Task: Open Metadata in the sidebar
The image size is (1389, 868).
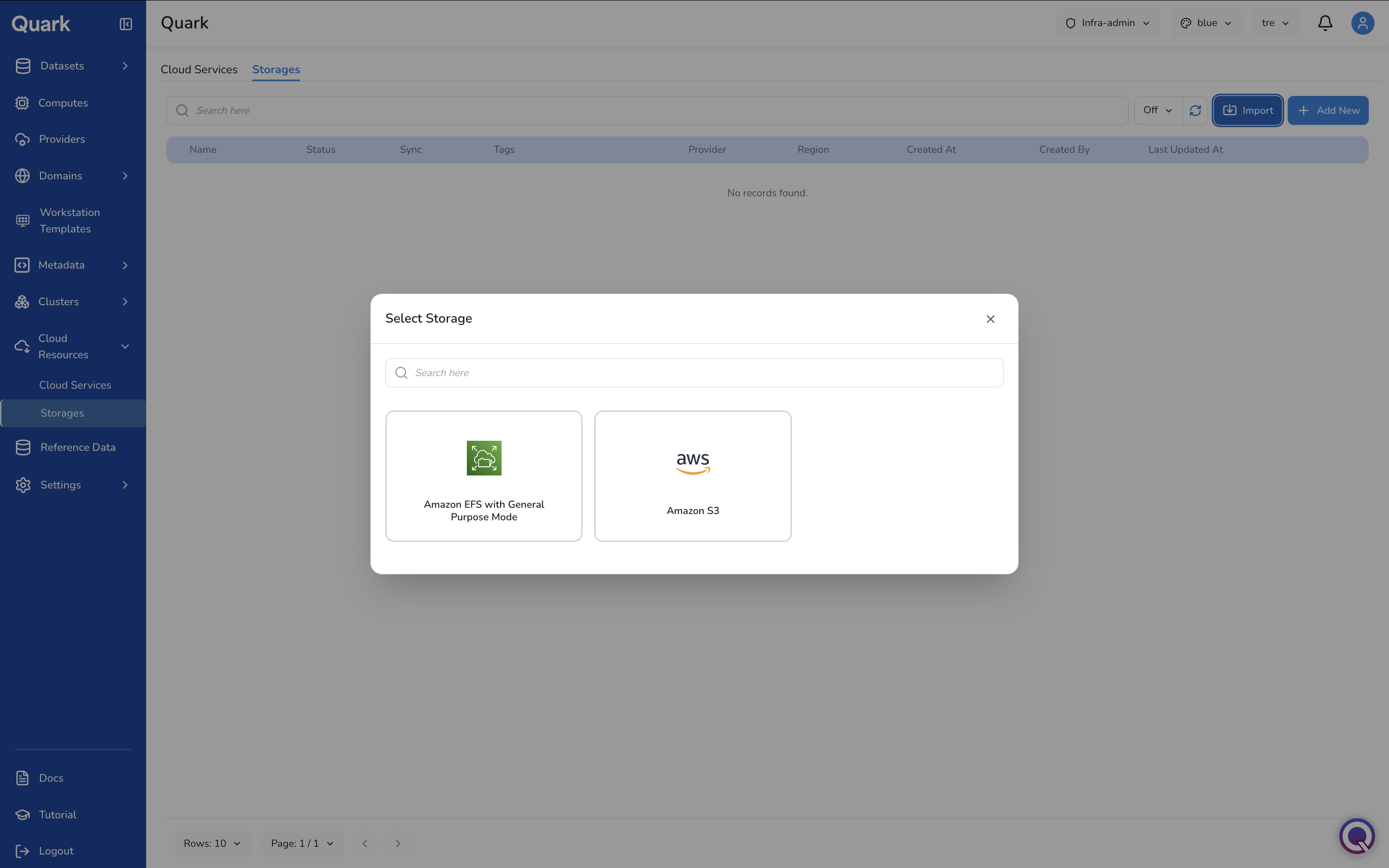Action: coord(61,265)
